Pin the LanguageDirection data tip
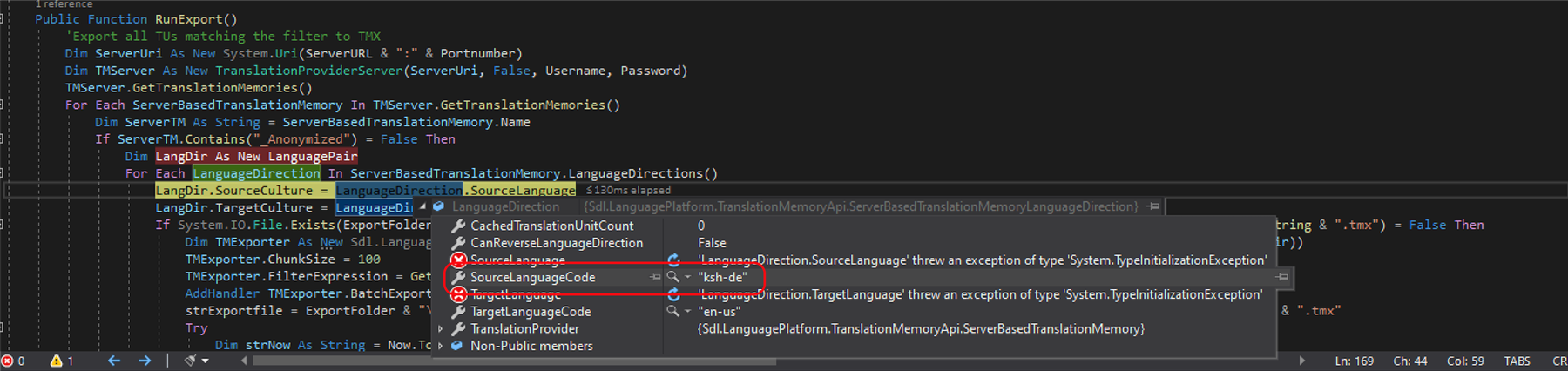This screenshot has width=1568, height=371. coord(1153,206)
